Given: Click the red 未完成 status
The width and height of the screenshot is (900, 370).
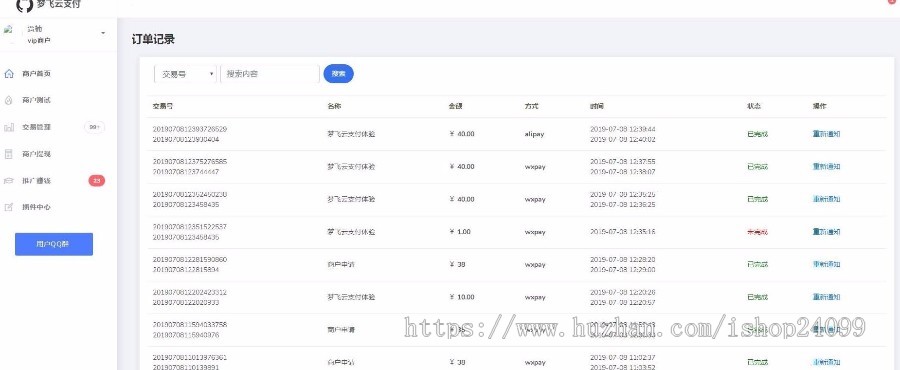Looking at the screenshot, I should pos(758,232).
